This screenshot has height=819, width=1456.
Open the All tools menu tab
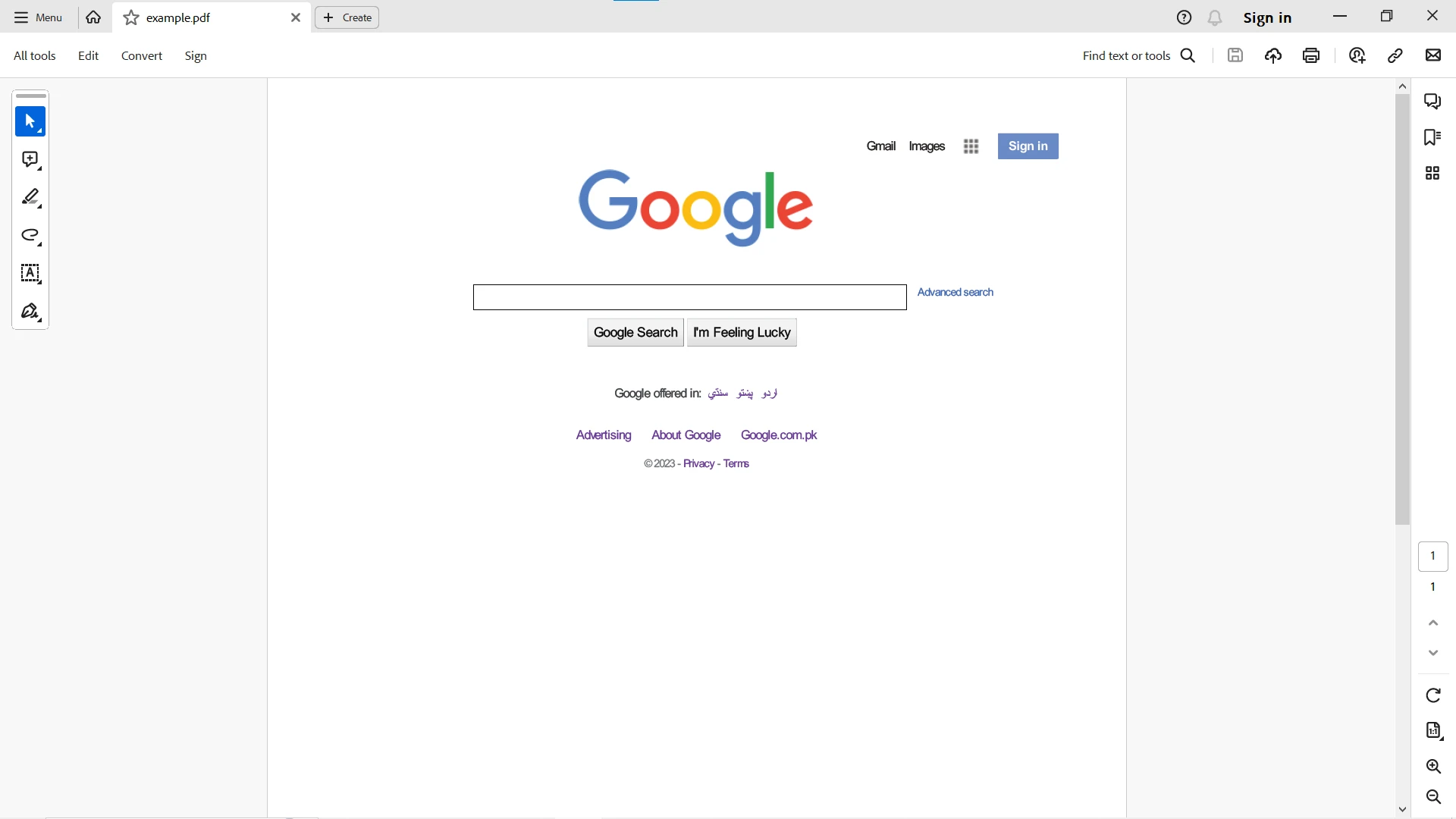(34, 55)
